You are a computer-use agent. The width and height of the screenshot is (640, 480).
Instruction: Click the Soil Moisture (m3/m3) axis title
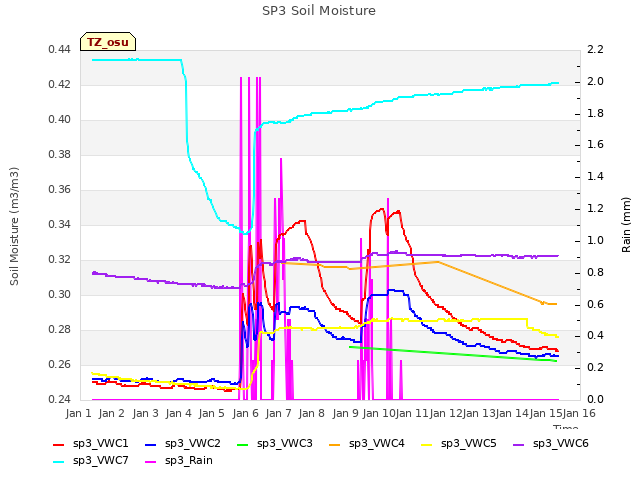click(x=14, y=226)
